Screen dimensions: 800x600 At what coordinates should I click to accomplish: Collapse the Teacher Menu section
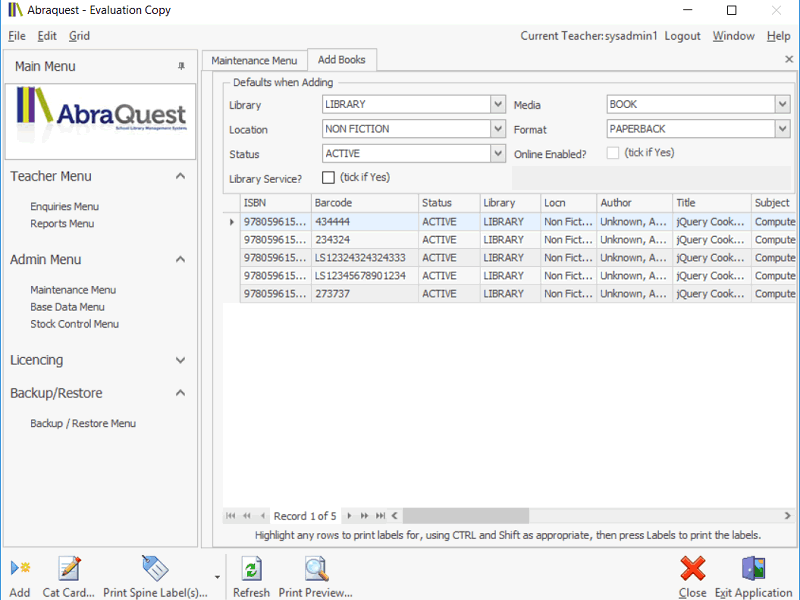coord(180,176)
